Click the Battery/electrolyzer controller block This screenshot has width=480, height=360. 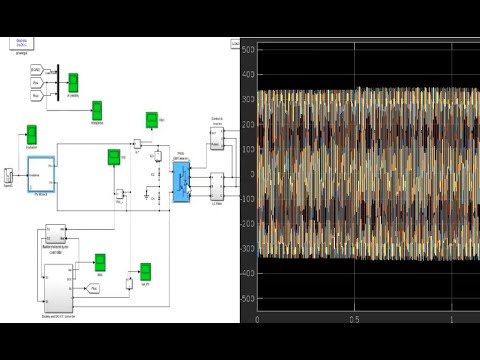pos(55,234)
